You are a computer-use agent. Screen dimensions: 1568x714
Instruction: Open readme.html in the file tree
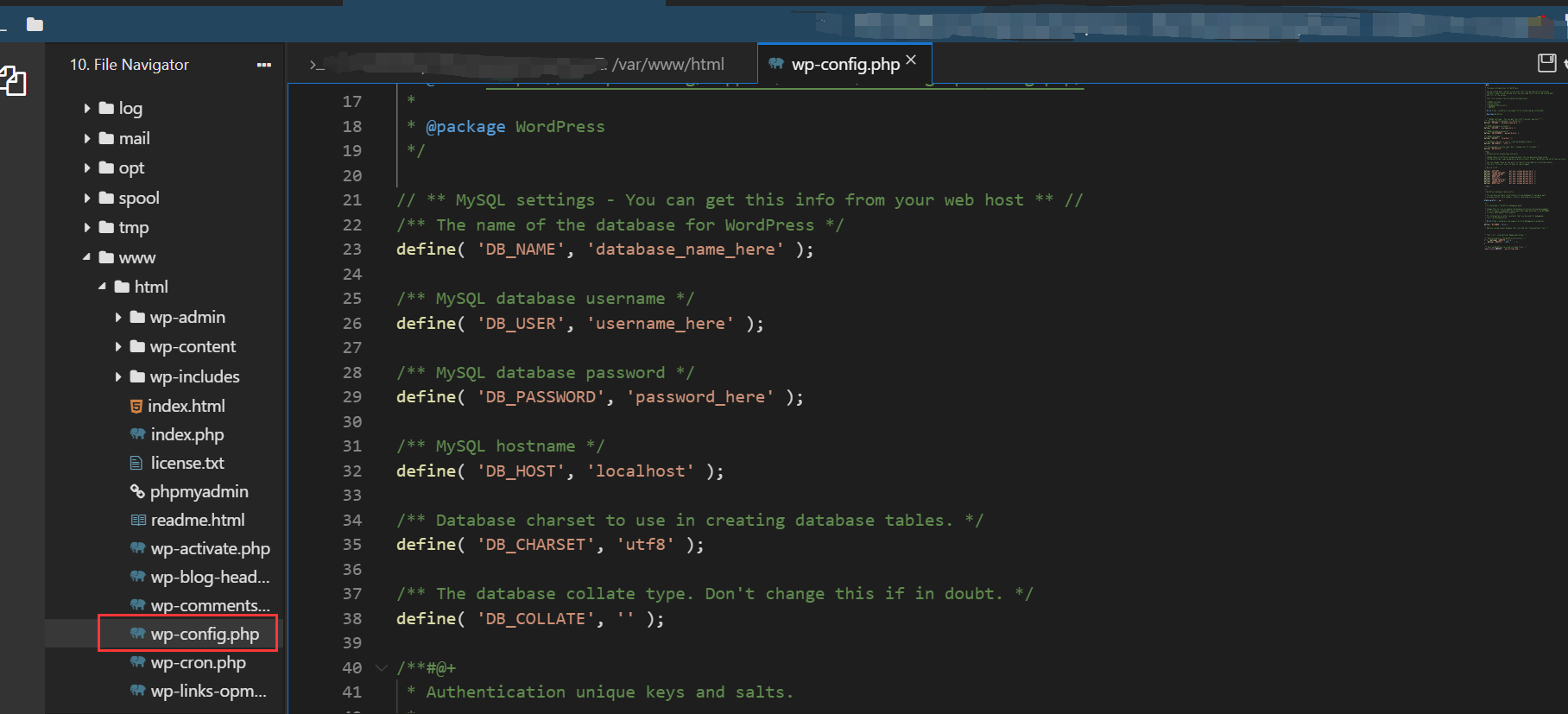tap(198, 520)
